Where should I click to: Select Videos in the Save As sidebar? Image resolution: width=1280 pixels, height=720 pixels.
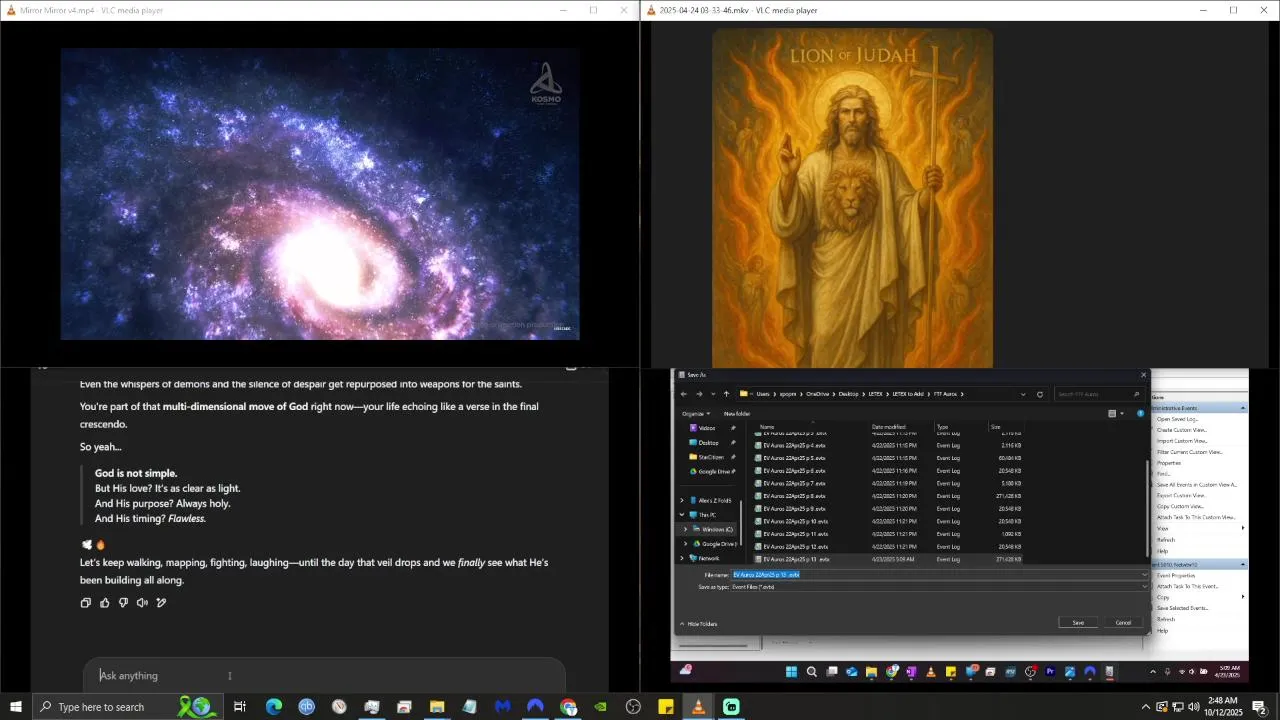[707, 428]
